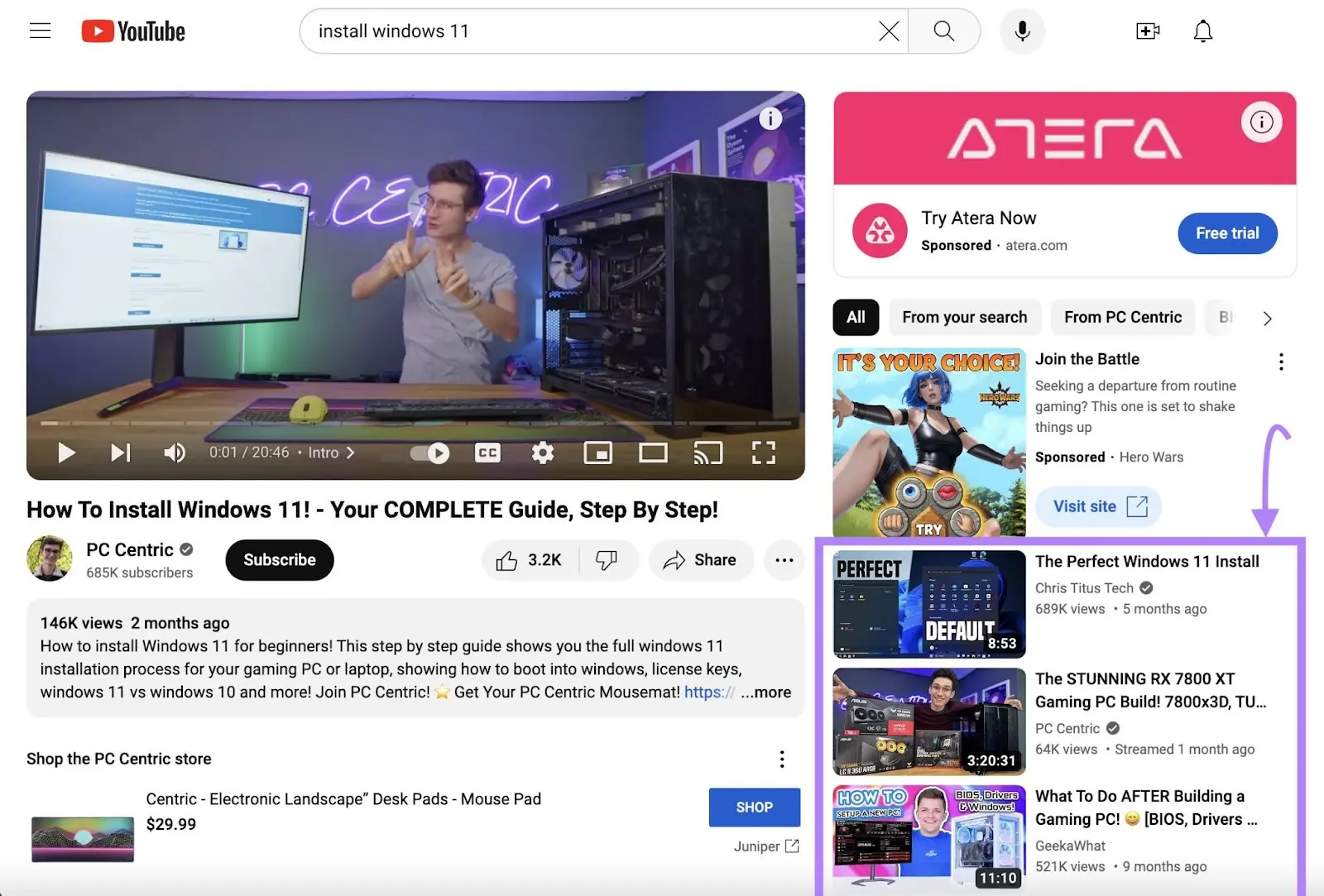The image size is (1324, 896).
Task: Open the hamburger guide menu
Action: (40, 31)
